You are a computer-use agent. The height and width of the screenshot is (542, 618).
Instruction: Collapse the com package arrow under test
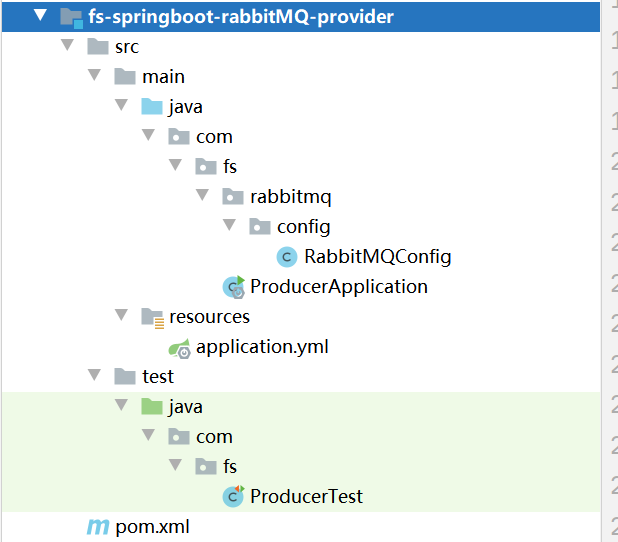148,435
